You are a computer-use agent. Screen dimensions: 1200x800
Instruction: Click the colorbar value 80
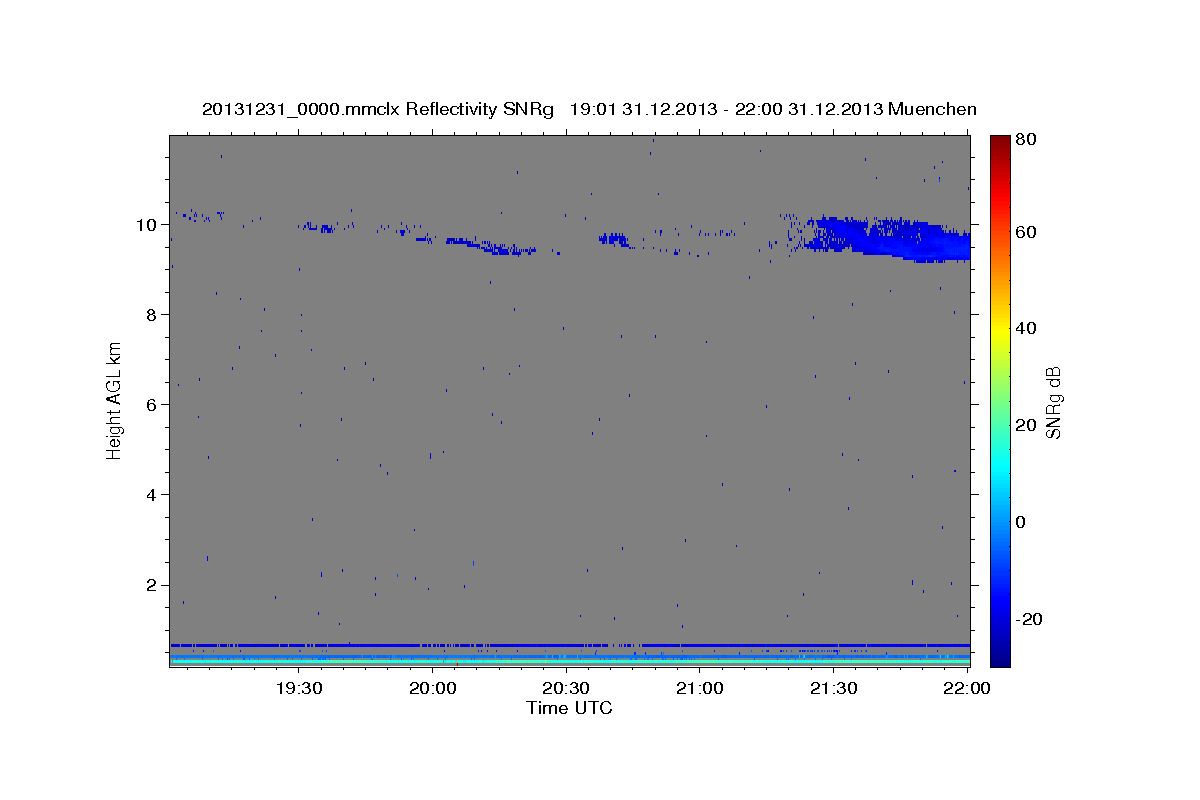pyautogui.click(x=1027, y=140)
